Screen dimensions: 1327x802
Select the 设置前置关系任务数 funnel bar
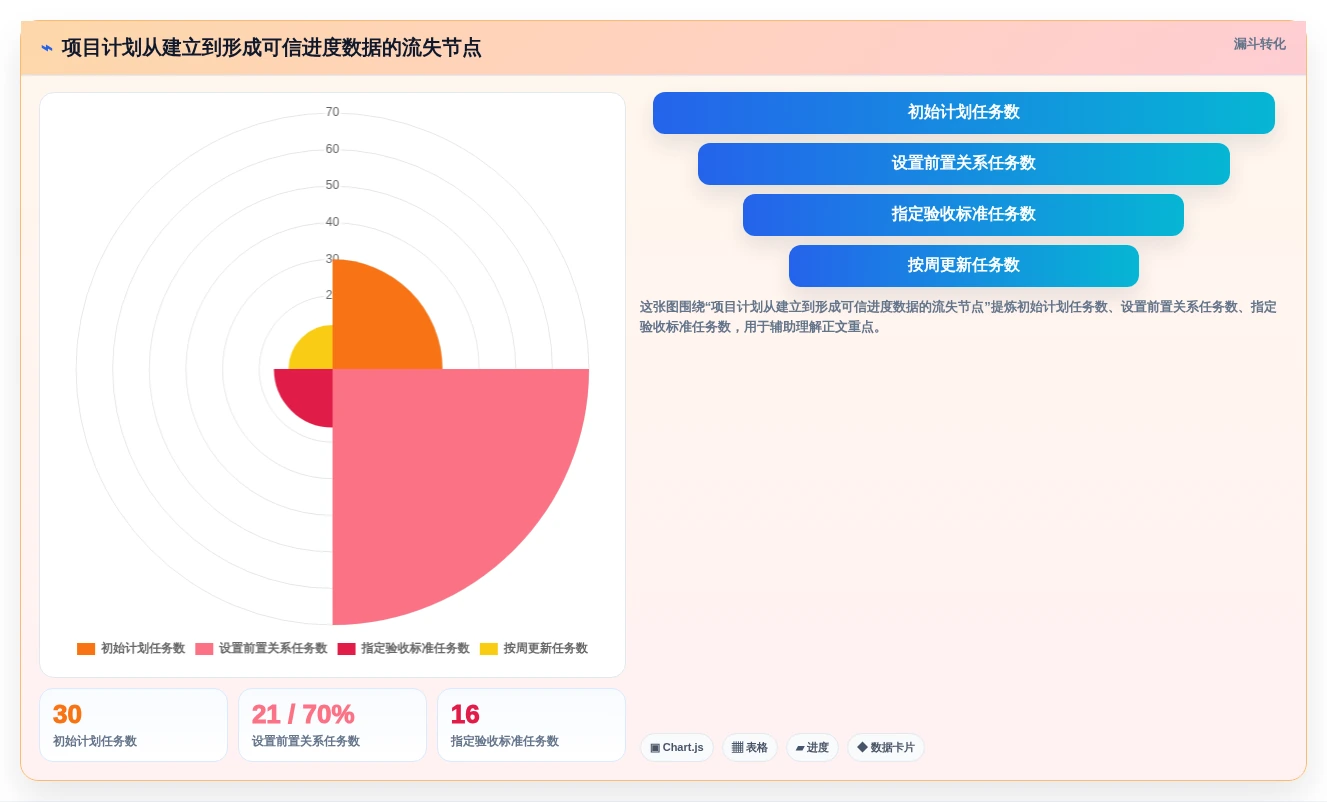[964, 164]
